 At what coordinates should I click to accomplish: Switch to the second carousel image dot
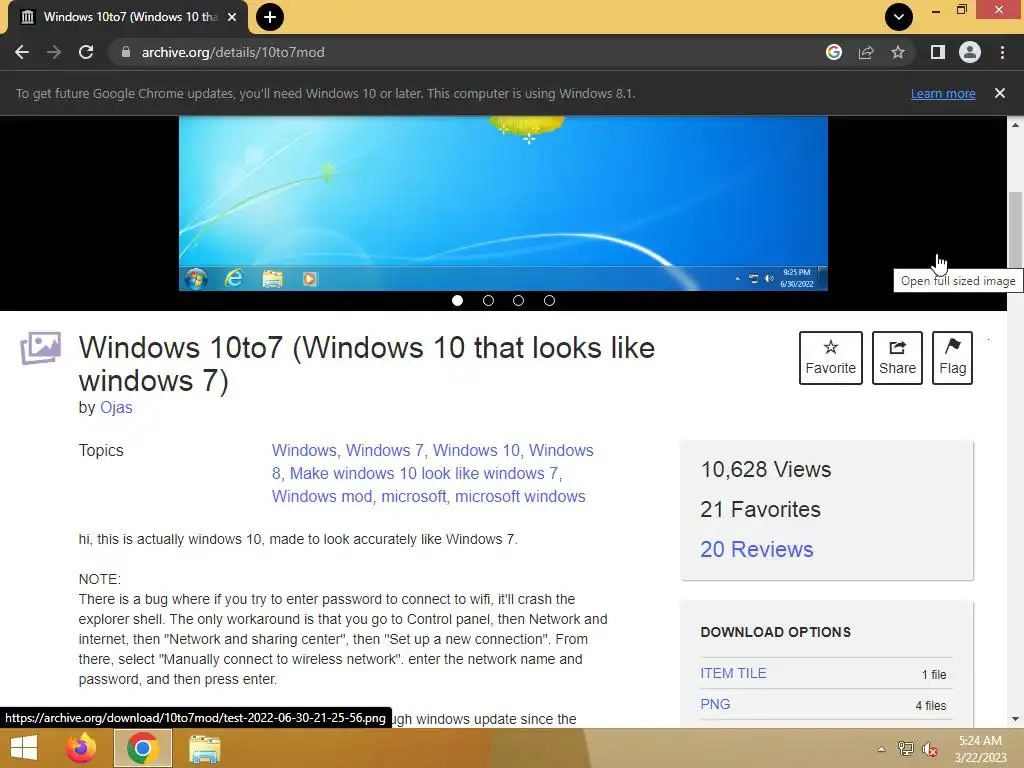[x=488, y=300]
